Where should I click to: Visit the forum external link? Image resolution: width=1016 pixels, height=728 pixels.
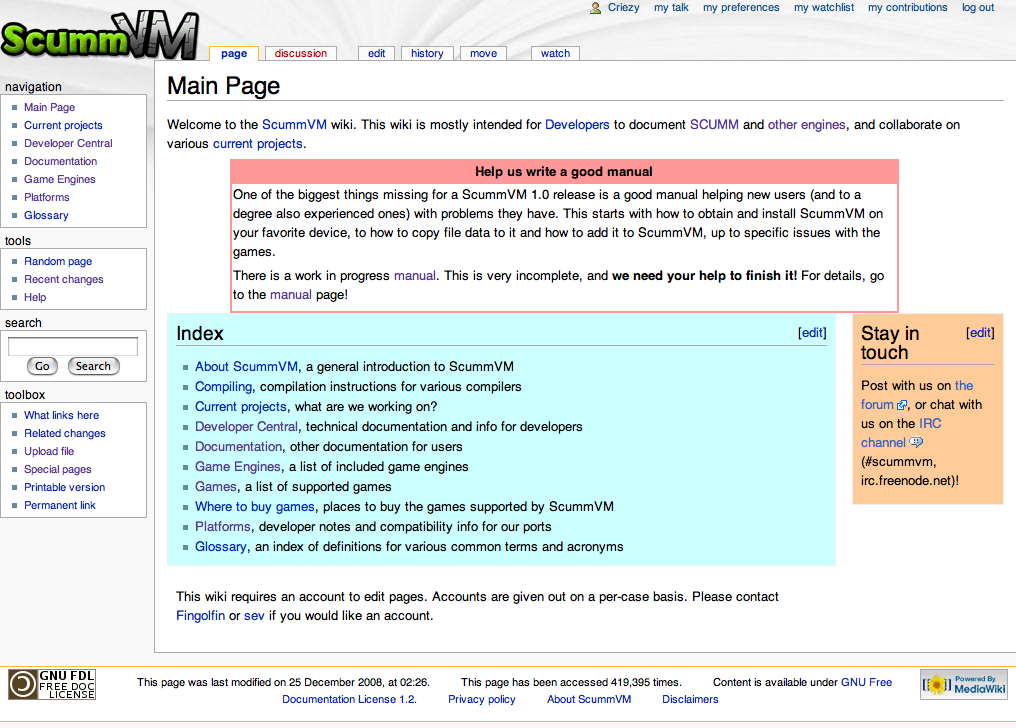click(x=877, y=405)
